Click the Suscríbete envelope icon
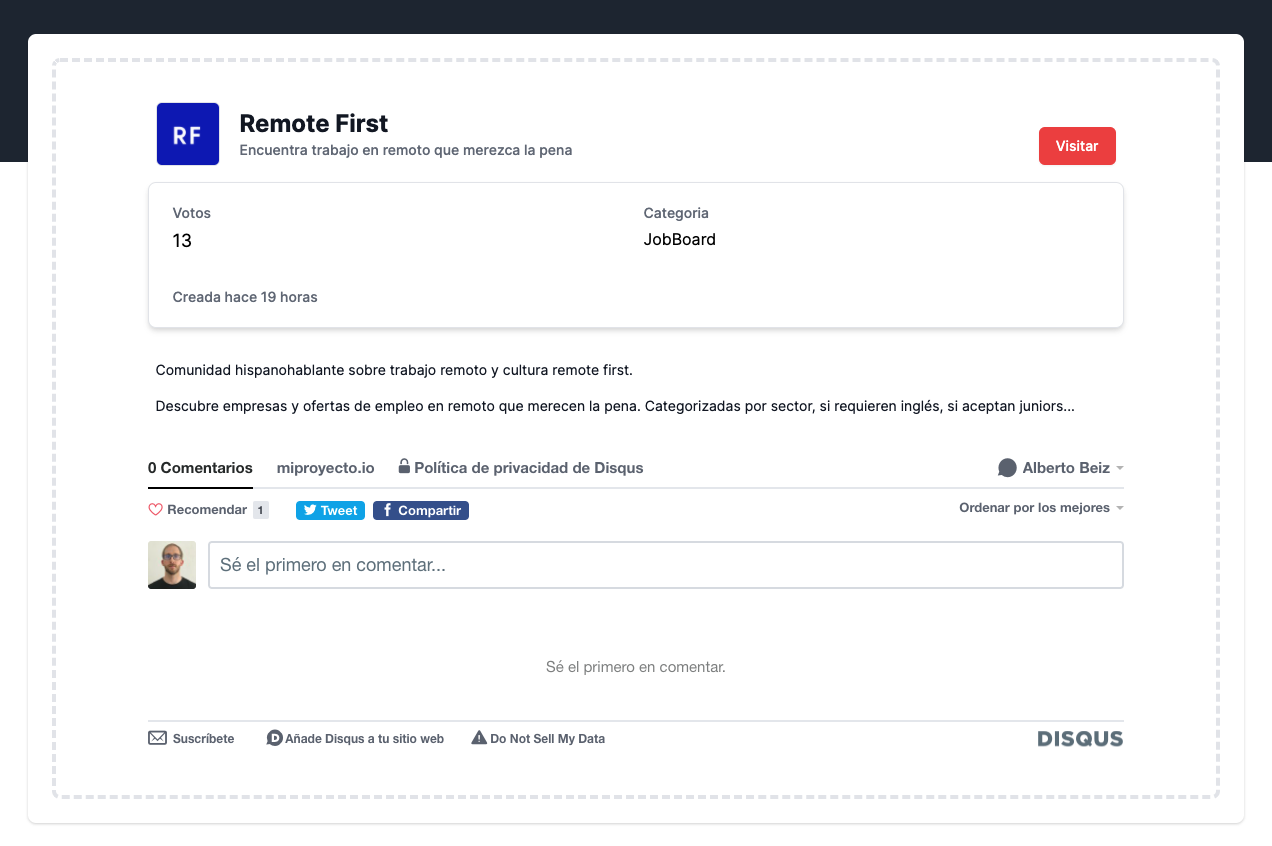Screen dimensions: 1272x846 coord(157,738)
